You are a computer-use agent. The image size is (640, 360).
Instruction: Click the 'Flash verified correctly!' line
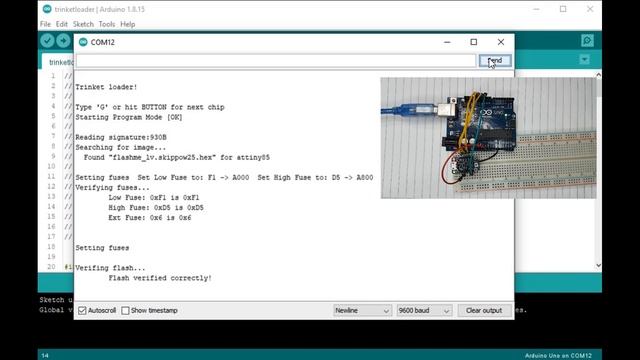pos(160,278)
